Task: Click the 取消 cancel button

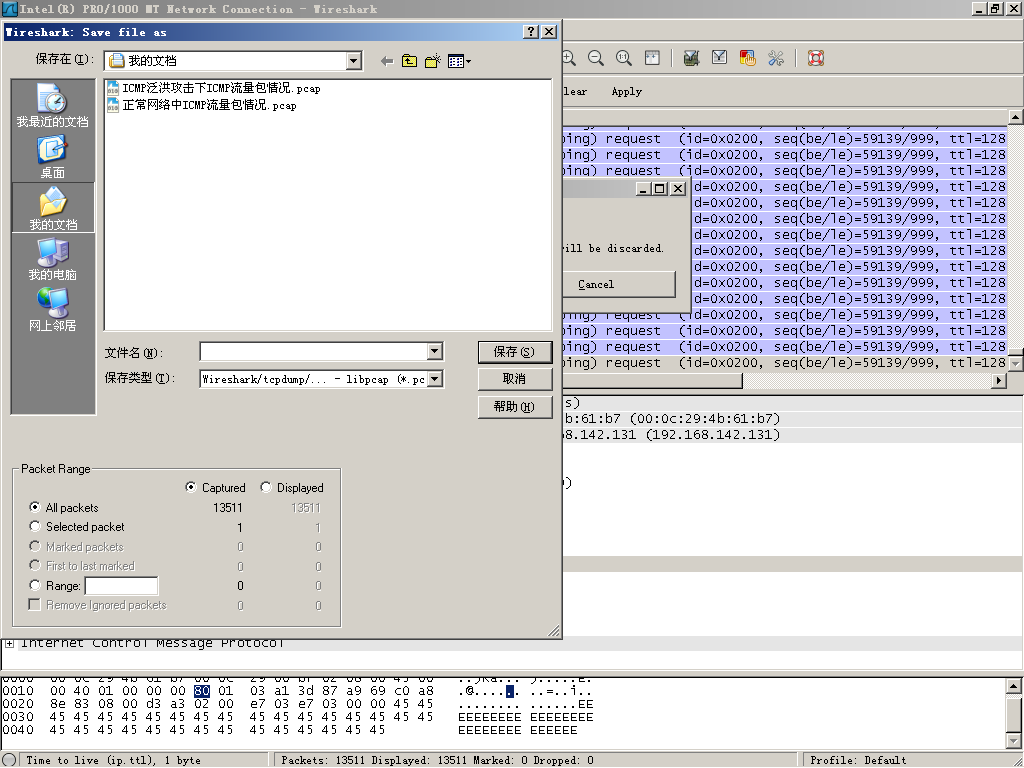Action: coord(515,379)
